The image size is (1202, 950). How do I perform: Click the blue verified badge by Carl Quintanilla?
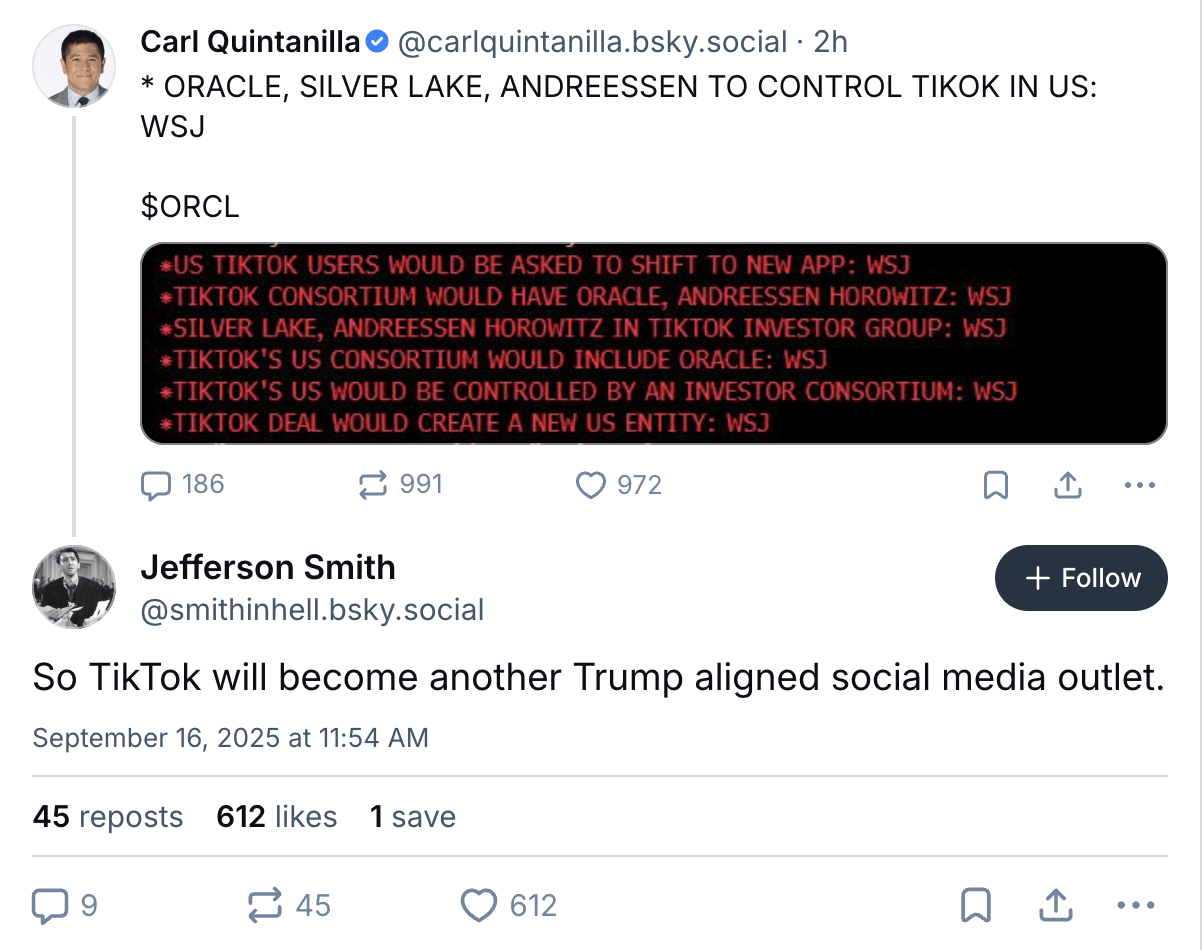coord(377,42)
